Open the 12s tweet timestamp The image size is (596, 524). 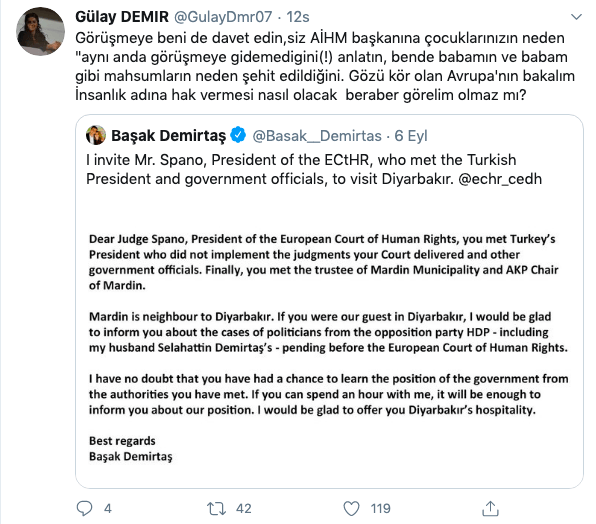pos(298,17)
